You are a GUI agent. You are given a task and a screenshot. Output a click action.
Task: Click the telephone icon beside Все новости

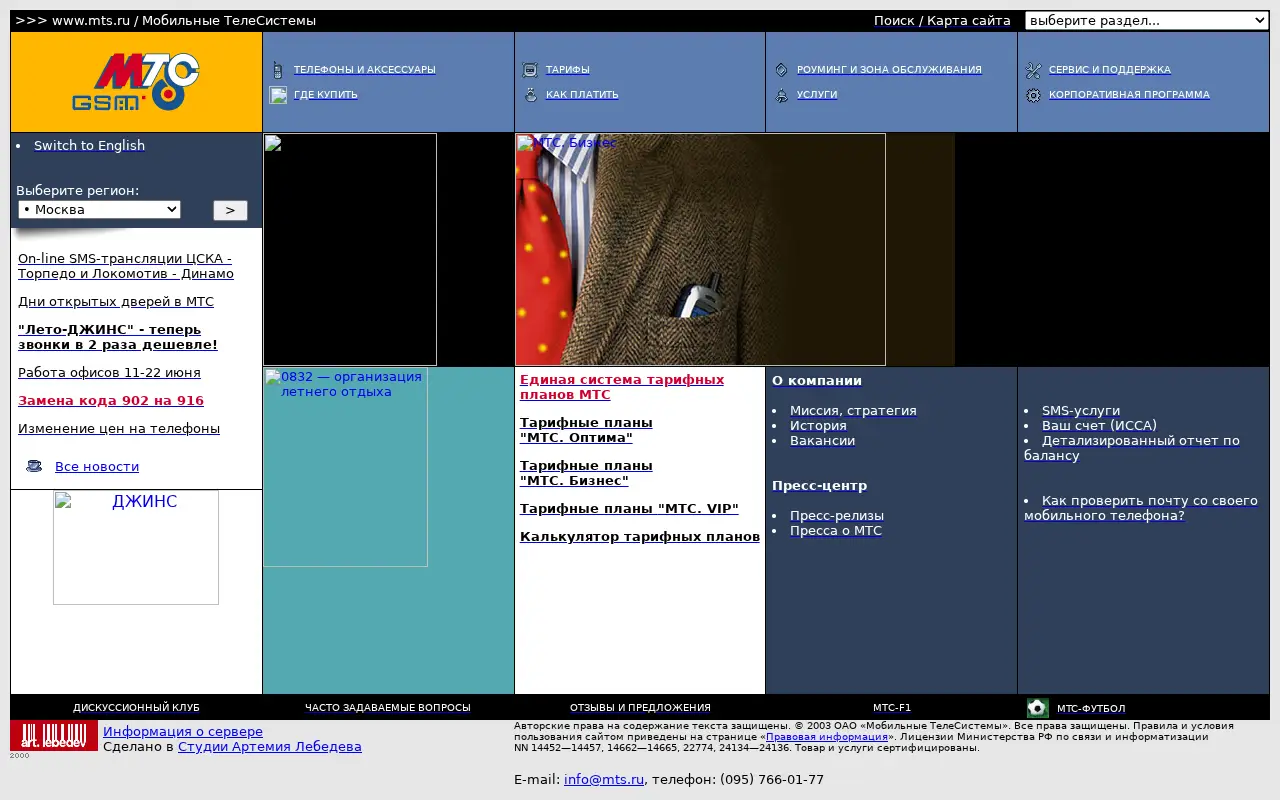tap(34, 466)
